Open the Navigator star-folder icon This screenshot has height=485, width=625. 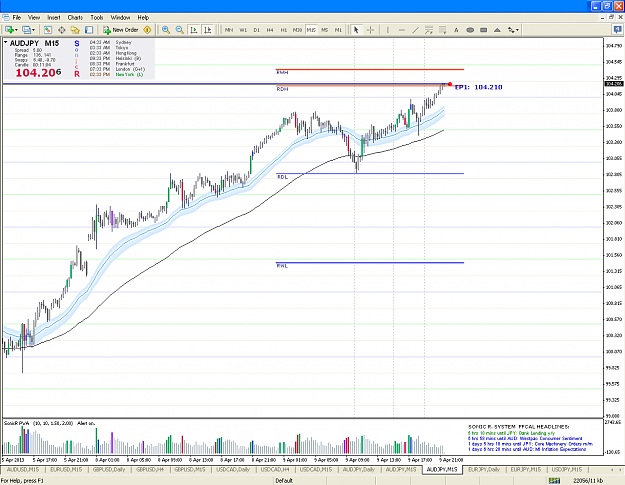[x=75, y=30]
